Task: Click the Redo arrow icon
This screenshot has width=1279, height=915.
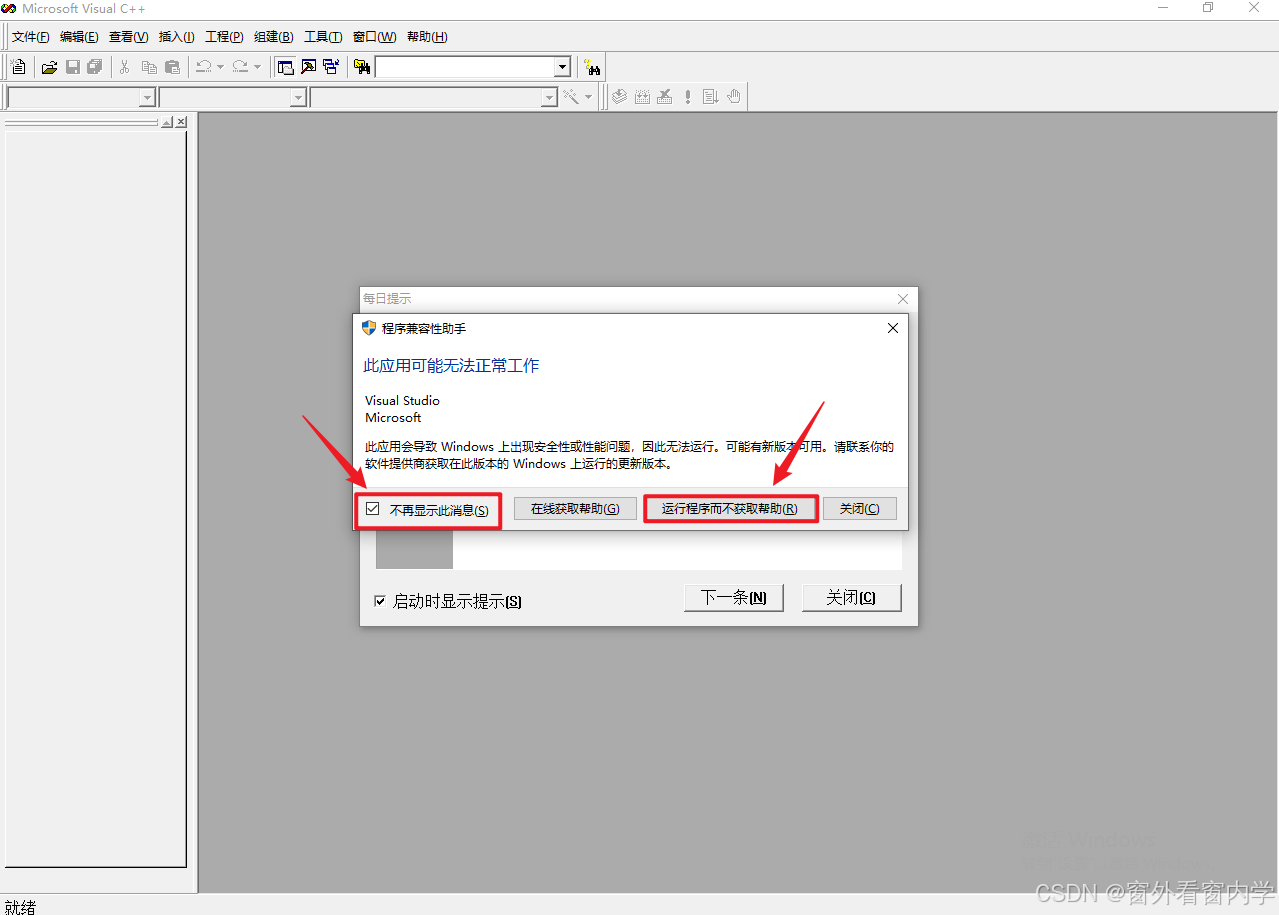Action: pyautogui.click(x=240, y=67)
